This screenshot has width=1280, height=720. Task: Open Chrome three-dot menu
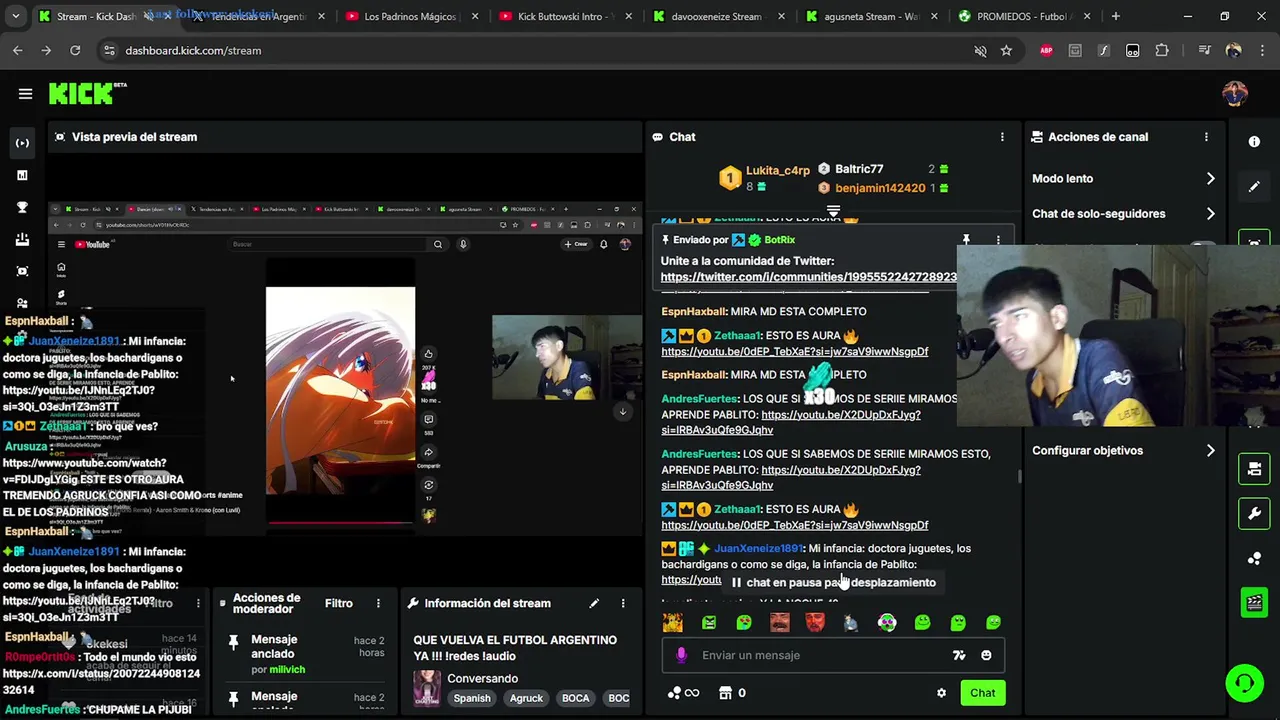[1262, 50]
